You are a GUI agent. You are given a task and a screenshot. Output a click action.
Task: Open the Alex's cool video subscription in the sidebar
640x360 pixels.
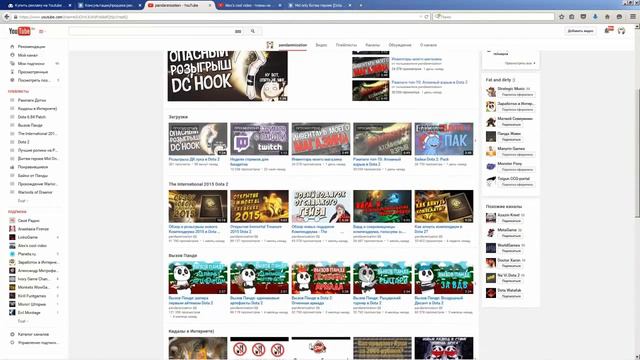tap(32, 246)
